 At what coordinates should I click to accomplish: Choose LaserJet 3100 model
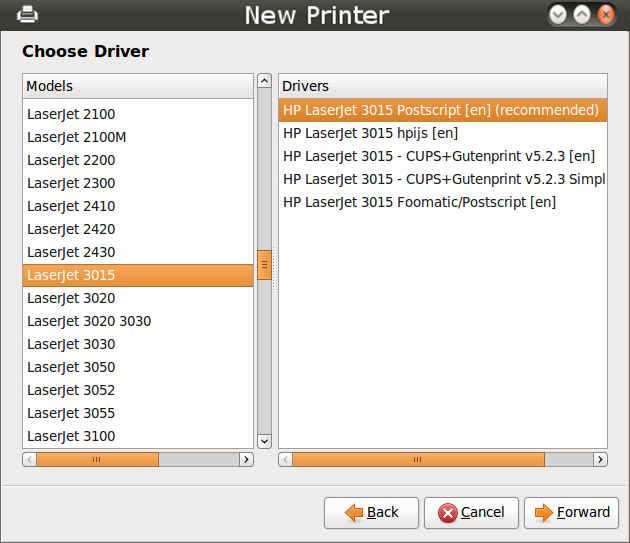coord(138,436)
